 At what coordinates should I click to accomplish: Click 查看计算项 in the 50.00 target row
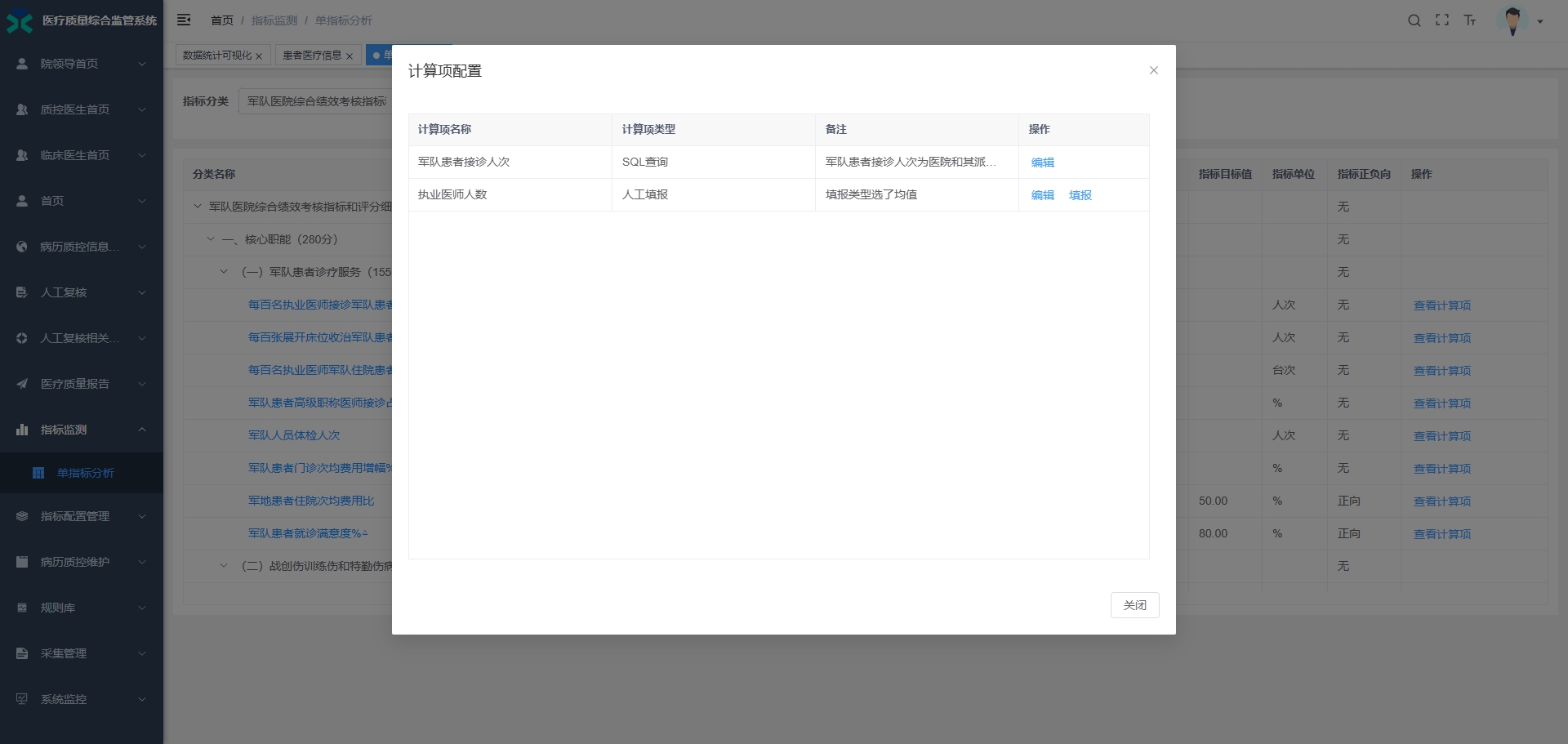point(1441,501)
